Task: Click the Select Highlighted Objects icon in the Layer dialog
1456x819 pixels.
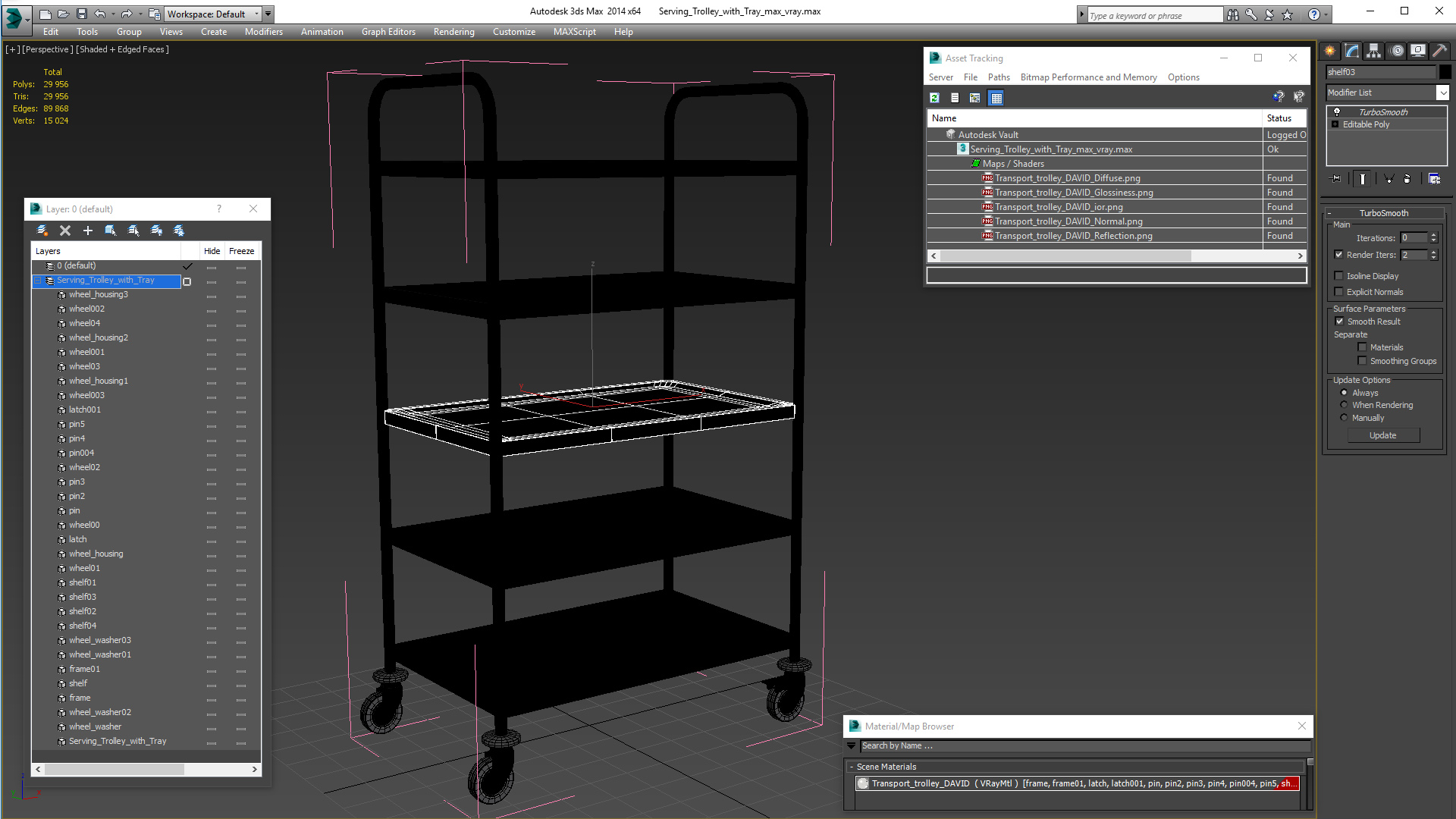Action: [x=111, y=231]
